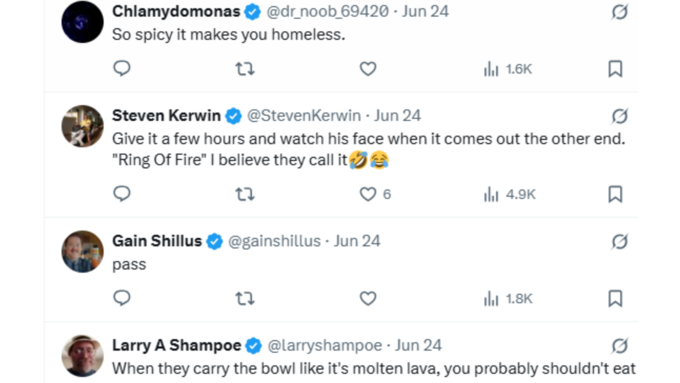Reply to Gain Shillus's "pass" tweet
The height and width of the screenshot is (383, 680).
(122, 298)
